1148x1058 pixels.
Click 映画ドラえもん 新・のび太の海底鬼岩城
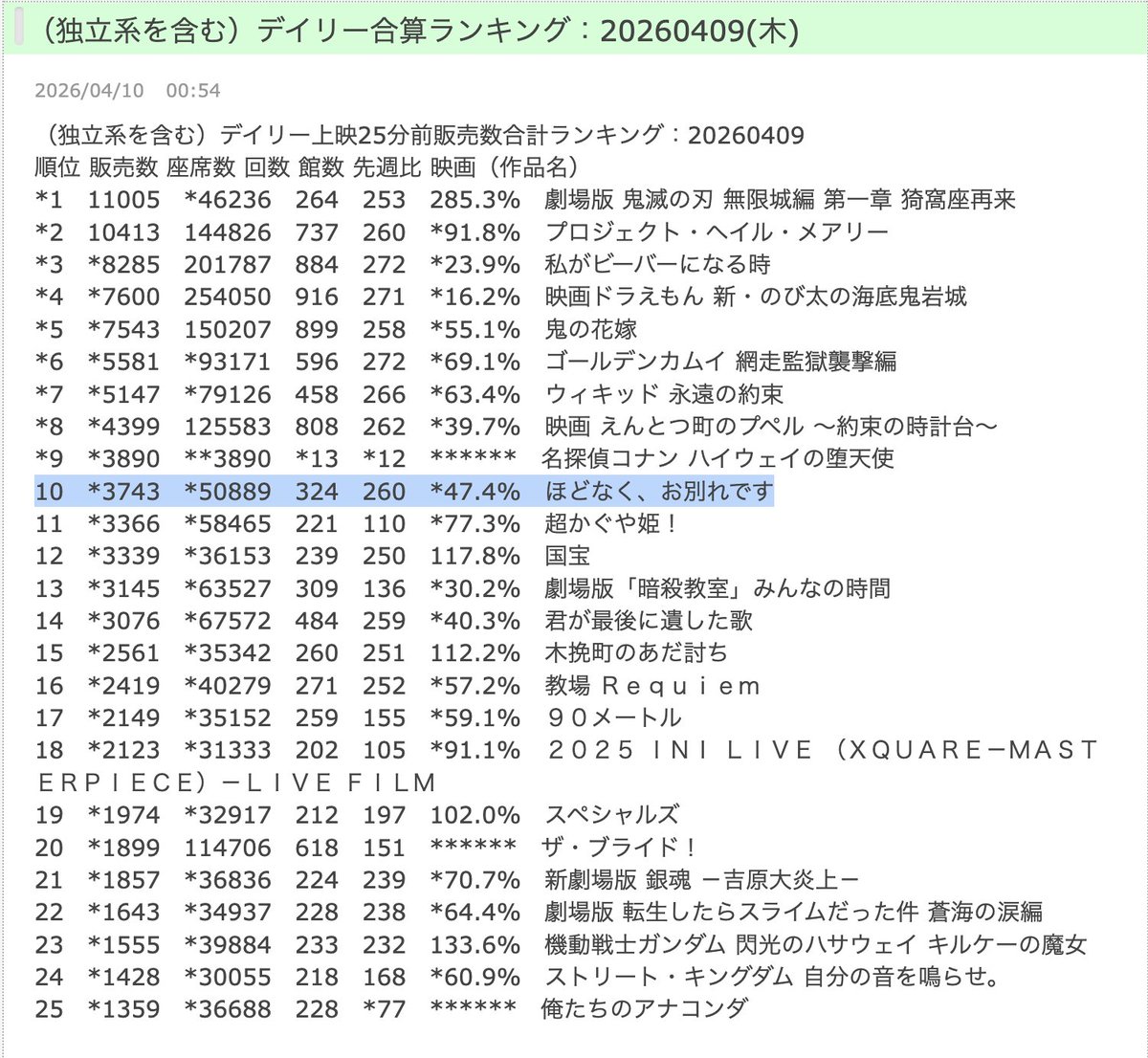click(x=756, y=298)
